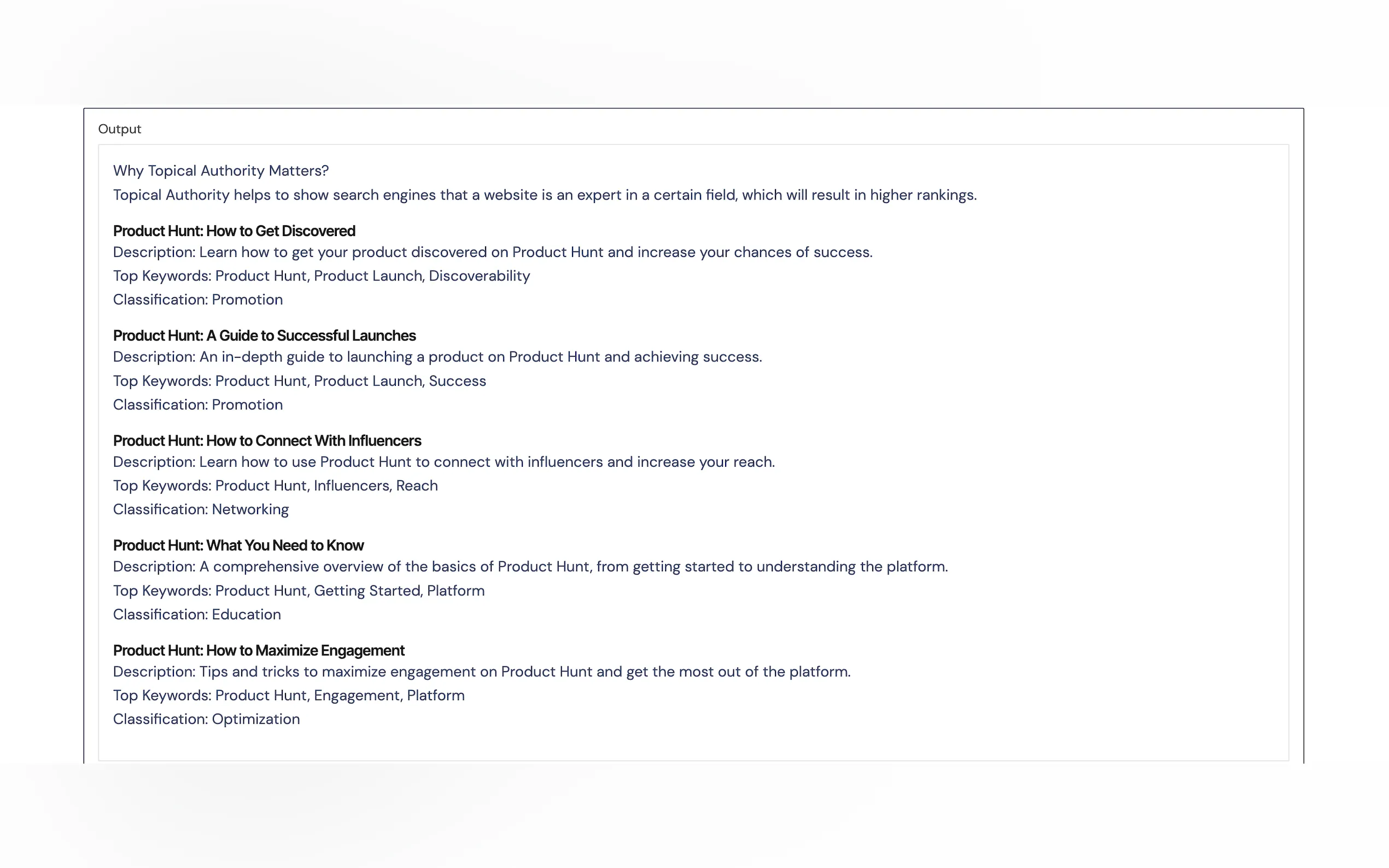Click 'How to Connect With Influencers' title
The width and height of the screenshot is (1389, 868).
(x=266, y=441)
